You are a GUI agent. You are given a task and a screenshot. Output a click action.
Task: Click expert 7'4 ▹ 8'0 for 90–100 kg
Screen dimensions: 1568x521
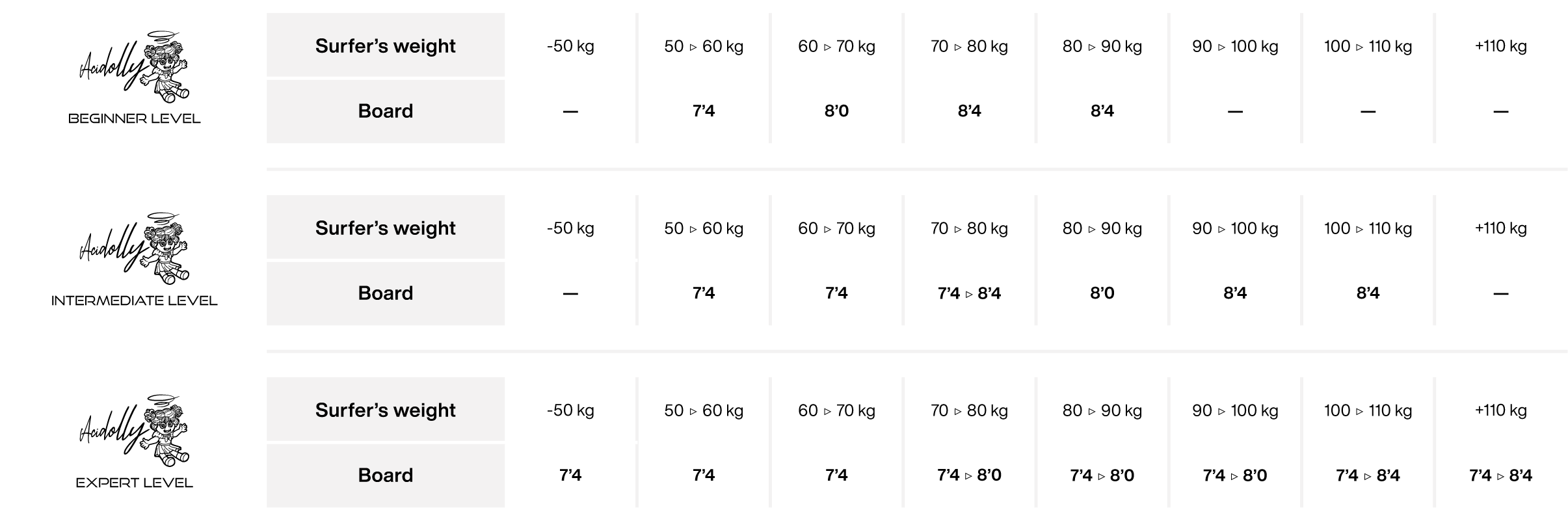(1235, 475)
